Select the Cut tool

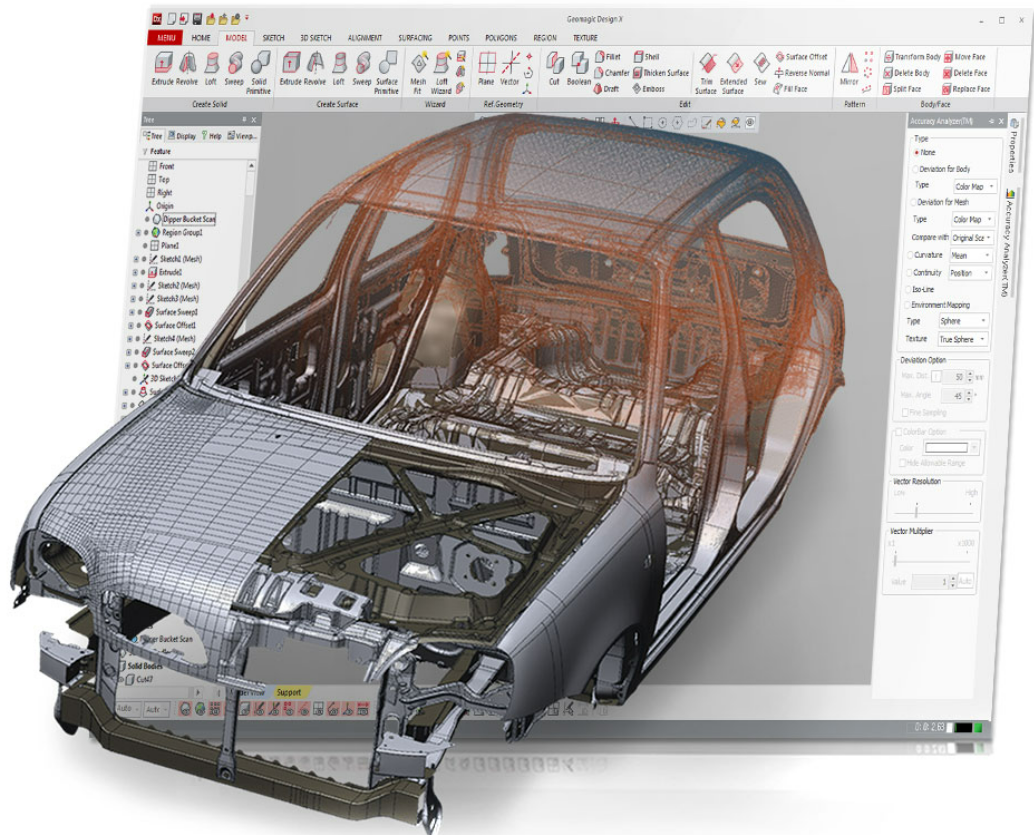click(554, 69)
